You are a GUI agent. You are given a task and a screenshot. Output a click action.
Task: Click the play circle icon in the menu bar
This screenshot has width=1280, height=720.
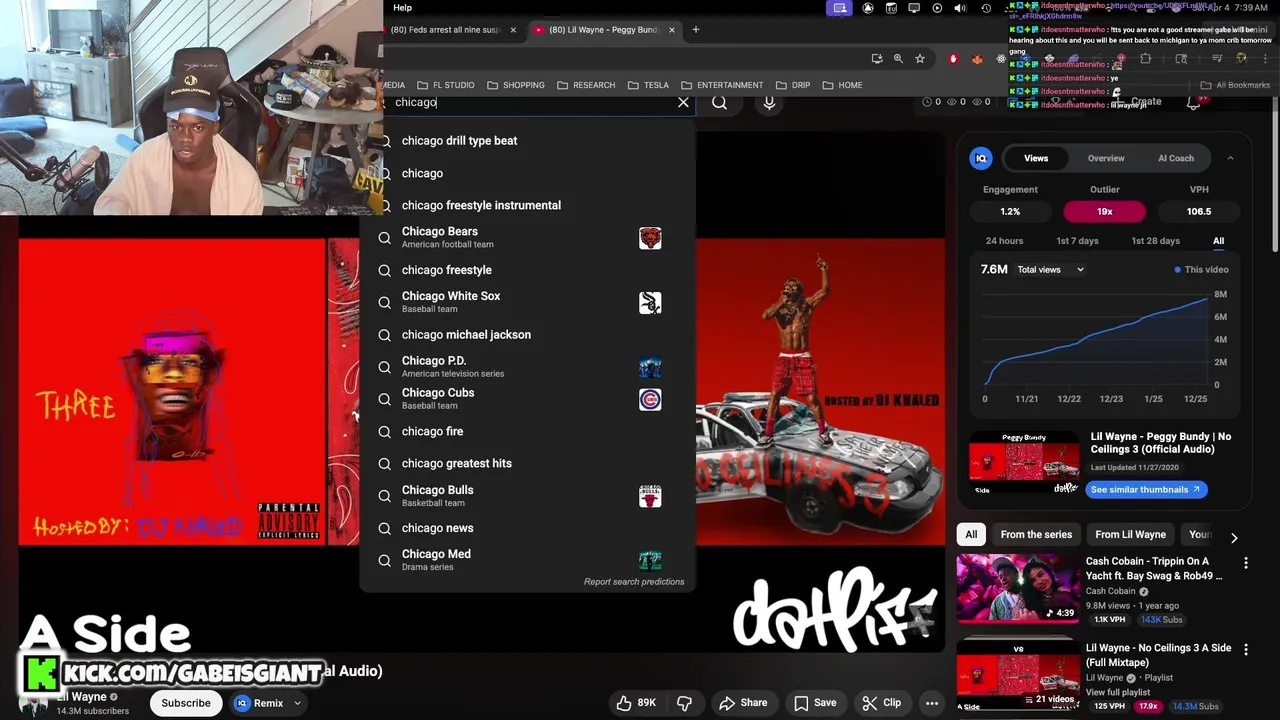(937, 8)
